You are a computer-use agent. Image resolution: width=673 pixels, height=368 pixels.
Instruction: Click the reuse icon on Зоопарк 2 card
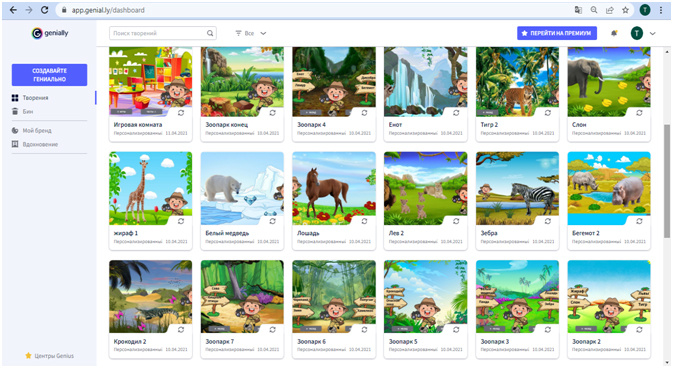pyautogui.click(x=640, y=329)
